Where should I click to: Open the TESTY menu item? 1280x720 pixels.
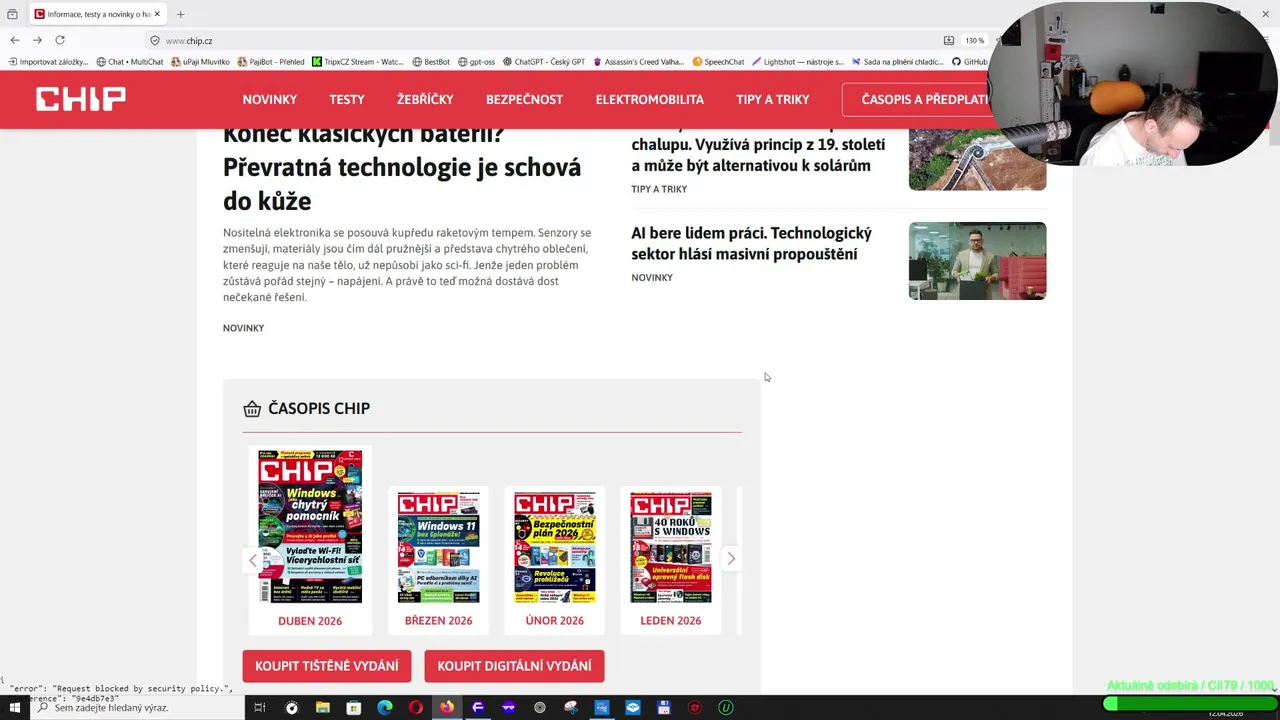tap(347, 99)
